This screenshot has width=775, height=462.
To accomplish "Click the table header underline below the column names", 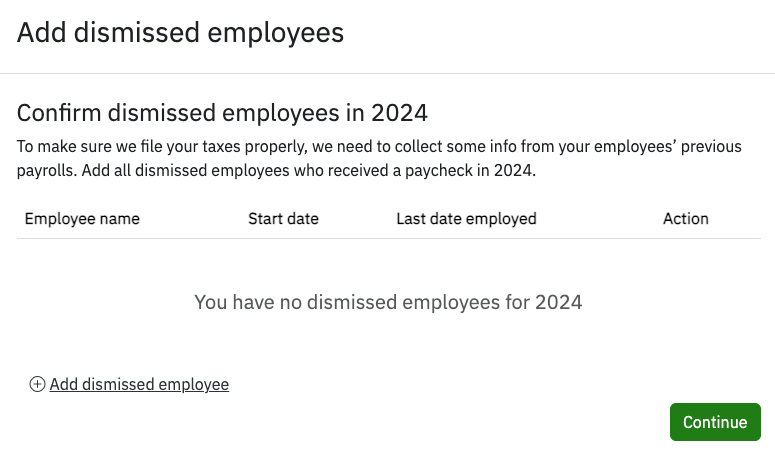I will point(388,238).
